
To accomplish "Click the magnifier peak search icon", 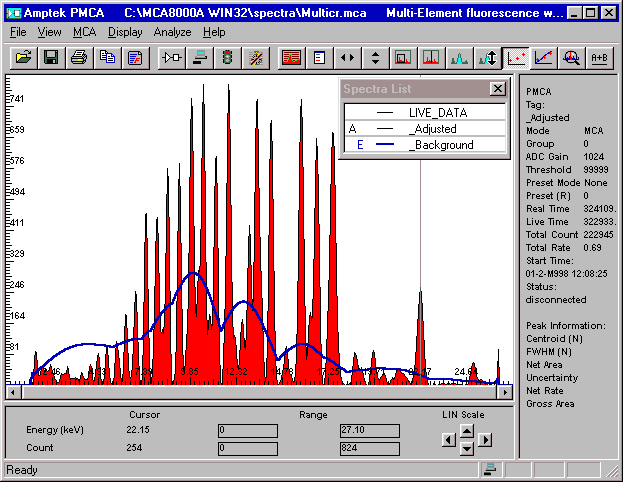I will [571, 58].
